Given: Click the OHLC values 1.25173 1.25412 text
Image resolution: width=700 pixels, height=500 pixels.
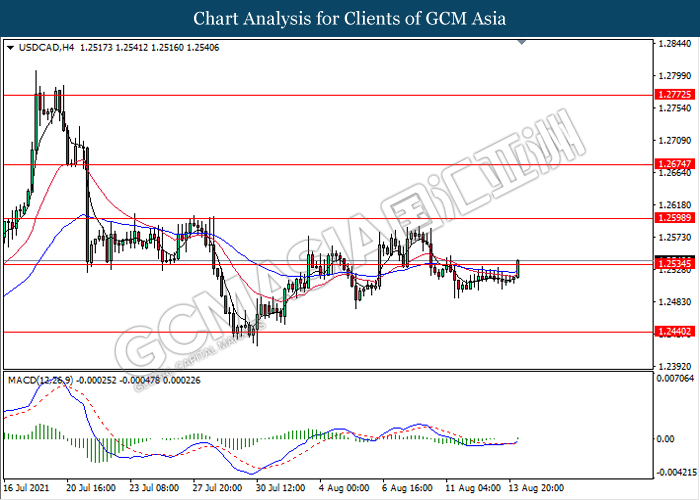Looking at the screenshot, I should point(114,48).
